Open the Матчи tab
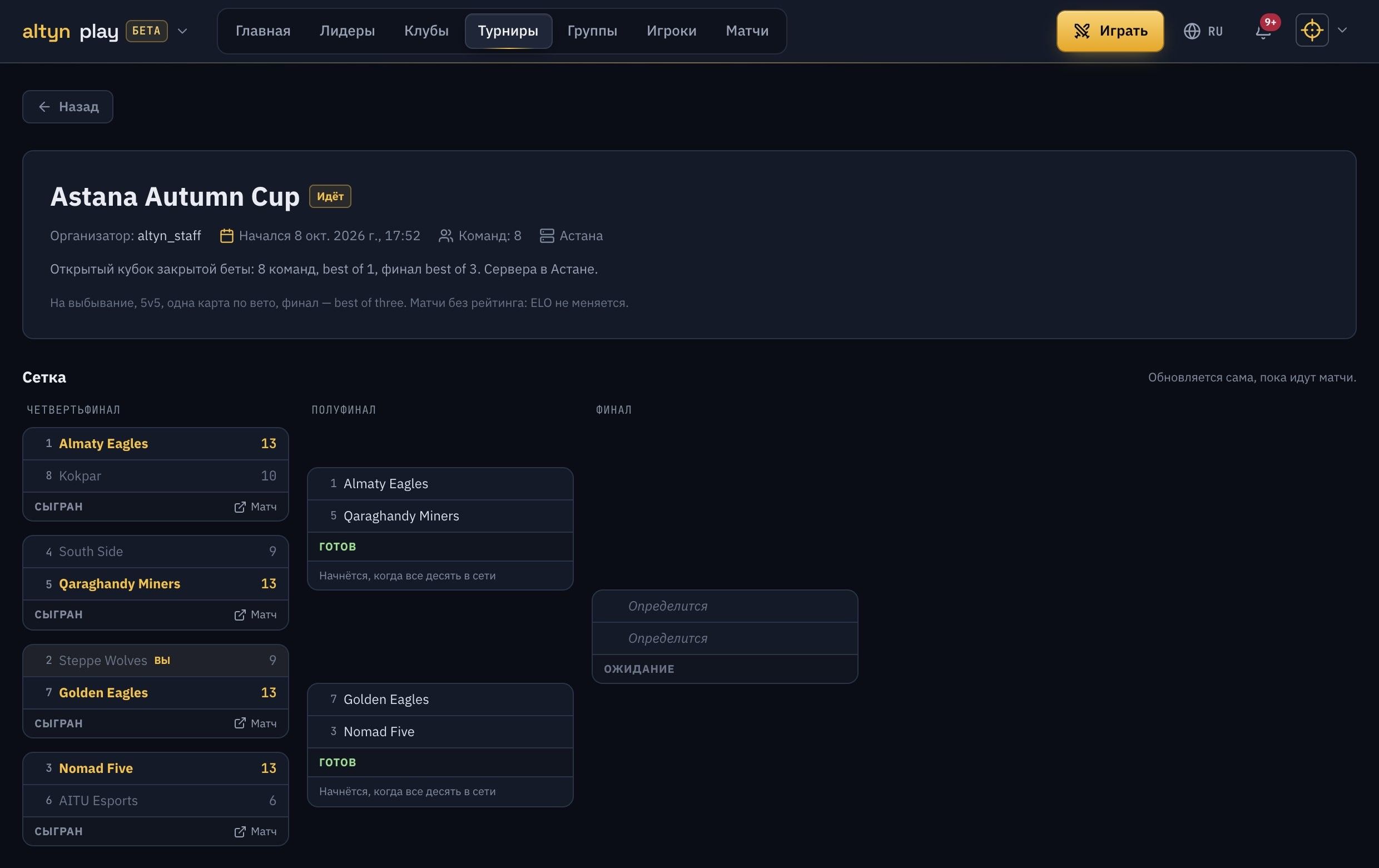This screenshot has width=1379, height=868. [x=747, y=31]
